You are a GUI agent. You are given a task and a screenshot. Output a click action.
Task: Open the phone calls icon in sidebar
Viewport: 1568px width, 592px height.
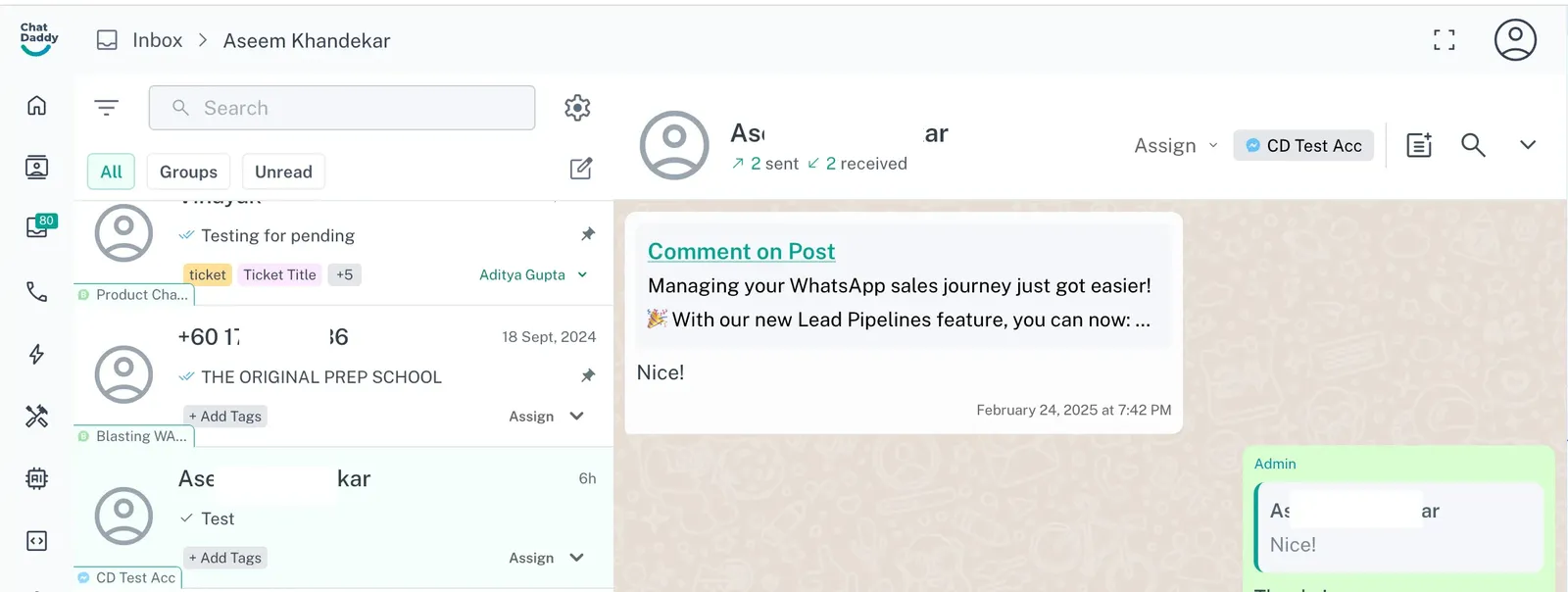pyautogui.click(x=36, y=292)
